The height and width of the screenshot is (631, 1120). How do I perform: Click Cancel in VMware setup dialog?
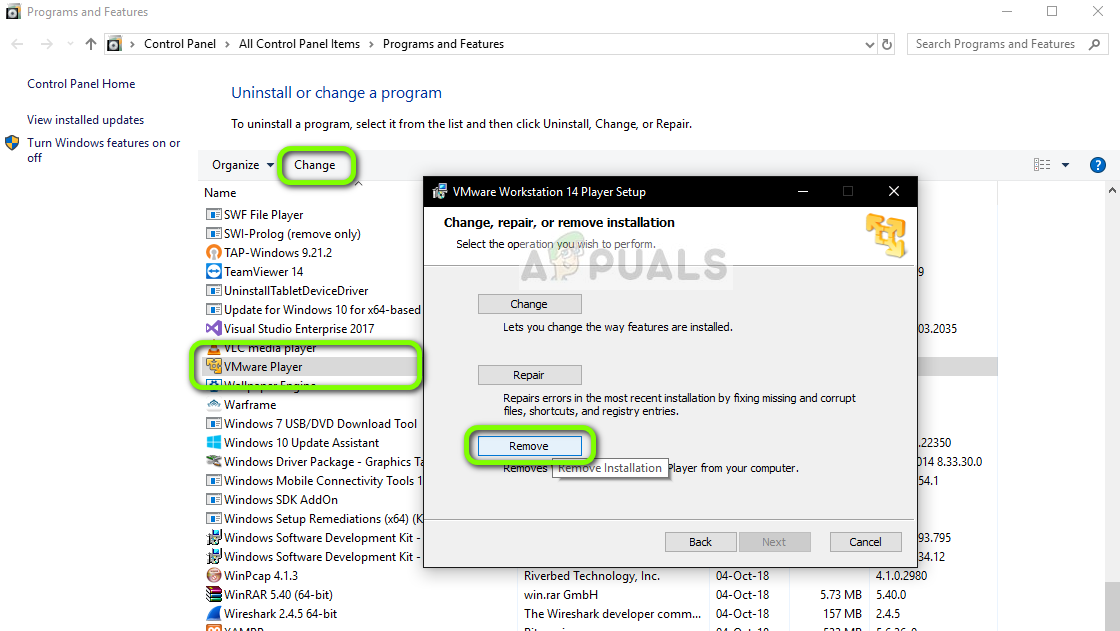865,542
